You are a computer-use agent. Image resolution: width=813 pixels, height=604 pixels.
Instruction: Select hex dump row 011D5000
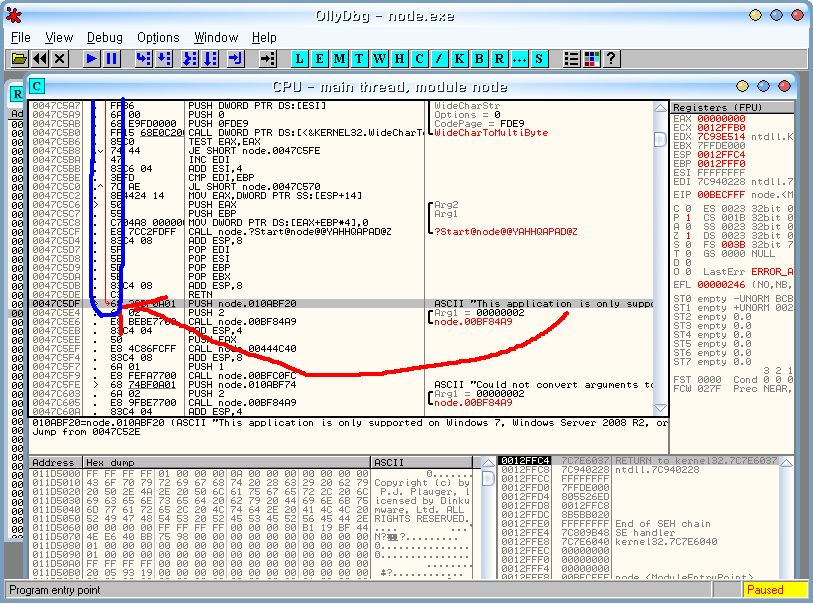pyautogui.click(x=251, y=474)
